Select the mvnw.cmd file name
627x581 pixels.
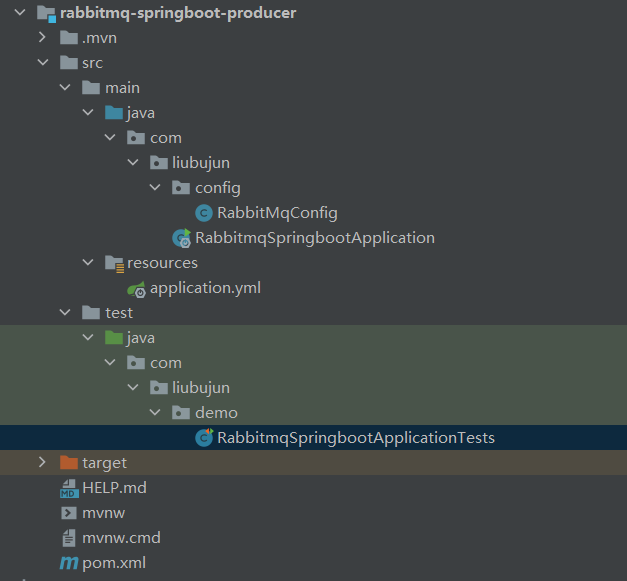coord(121,538)
